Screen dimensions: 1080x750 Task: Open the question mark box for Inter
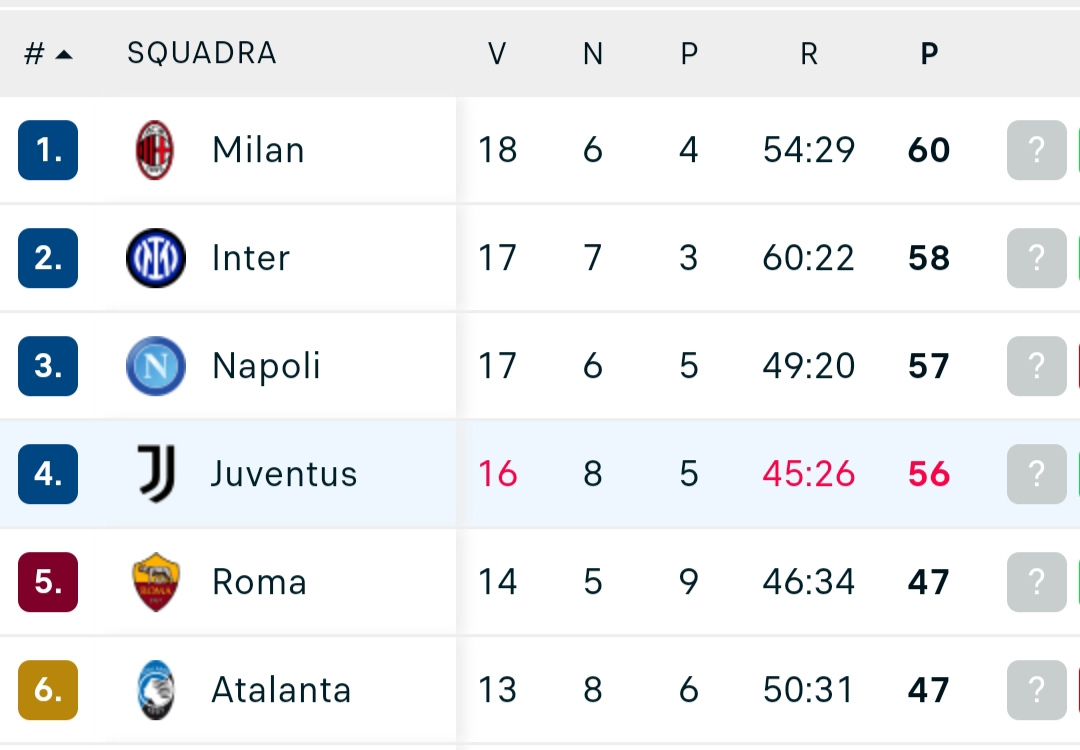1037,258
